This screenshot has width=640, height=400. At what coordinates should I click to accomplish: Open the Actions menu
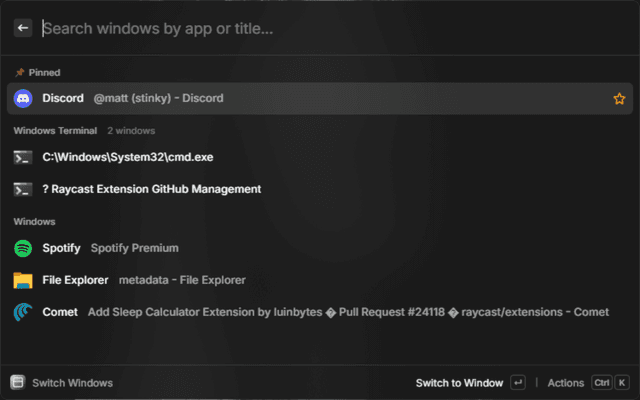pos(565,382)
